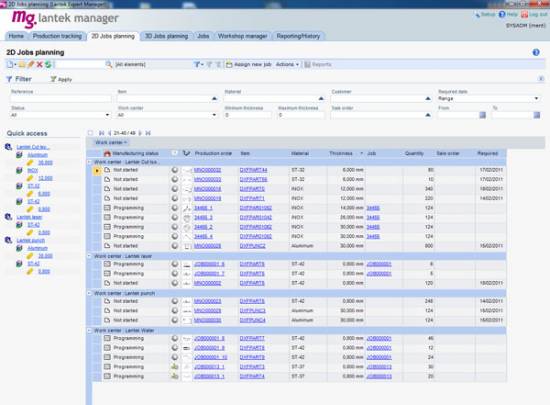Go to the previous results page
This screenshot has width=550, height=405.
click(110, 133)
